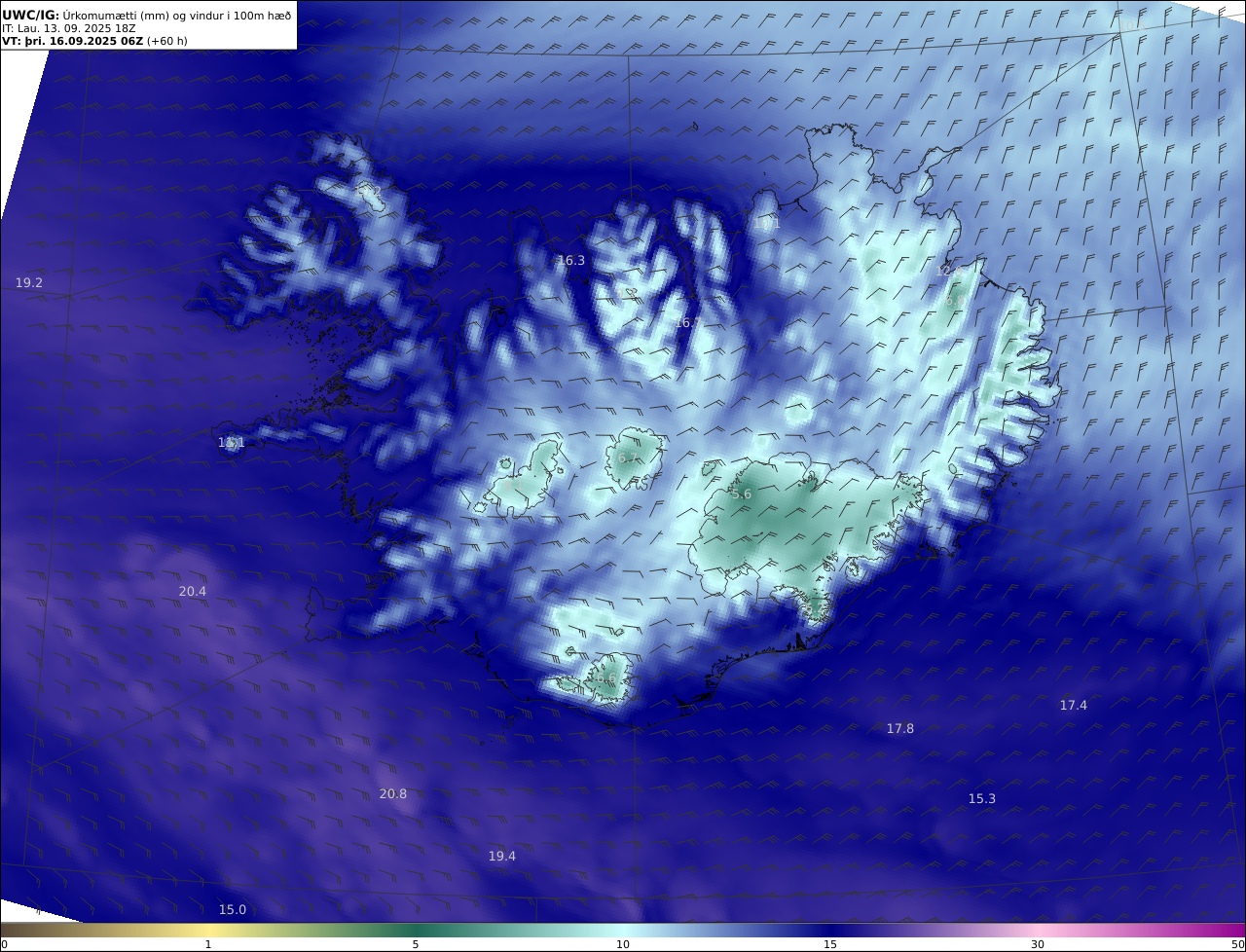Click the 20.4 value on the map
This screenshot has width=1246, height=952.
(x=193, y=592)
